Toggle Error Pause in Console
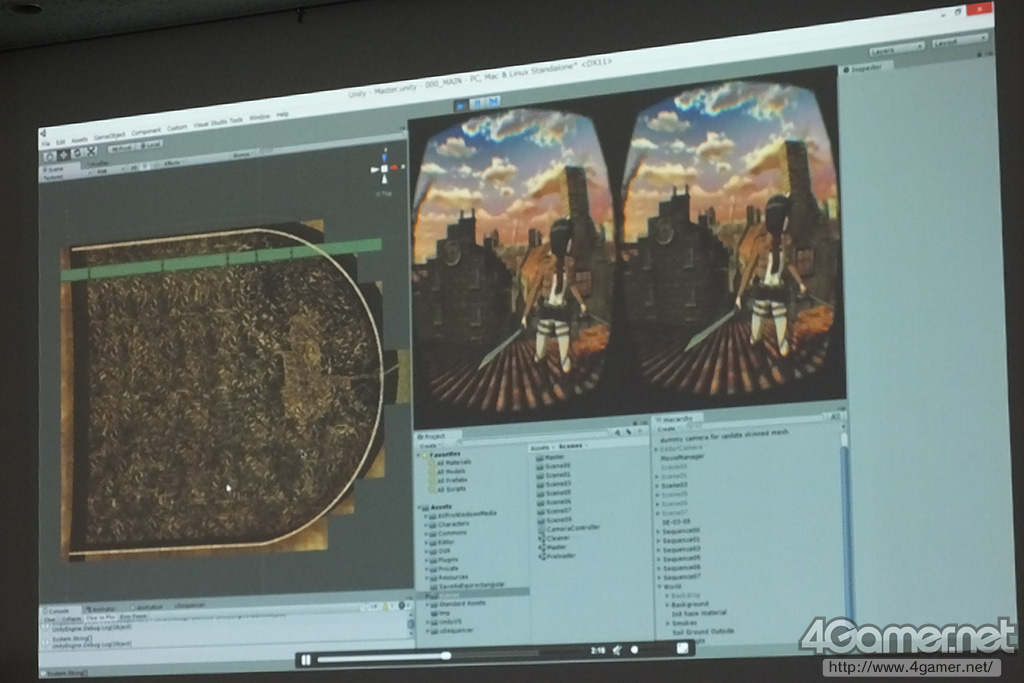 click(x=133, y=616)
